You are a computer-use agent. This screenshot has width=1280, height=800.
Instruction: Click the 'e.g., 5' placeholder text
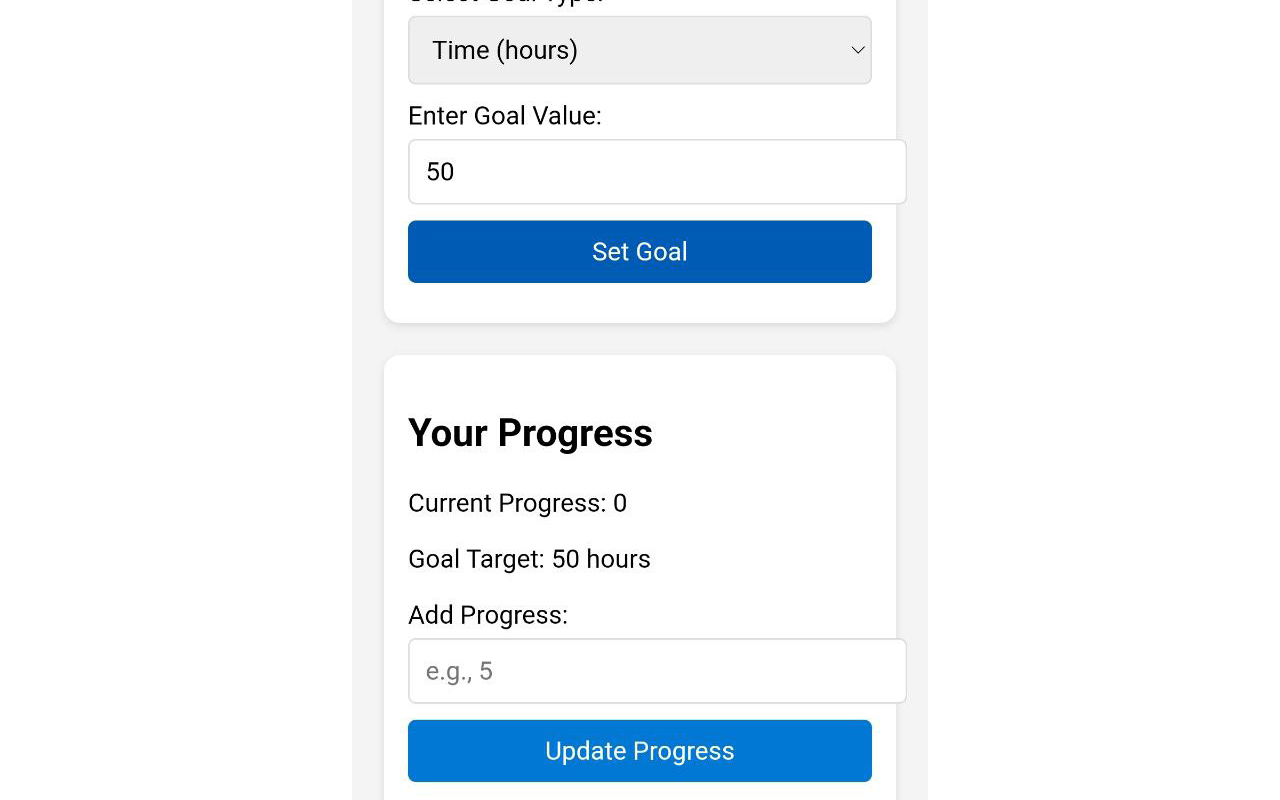tap(459, 671)
